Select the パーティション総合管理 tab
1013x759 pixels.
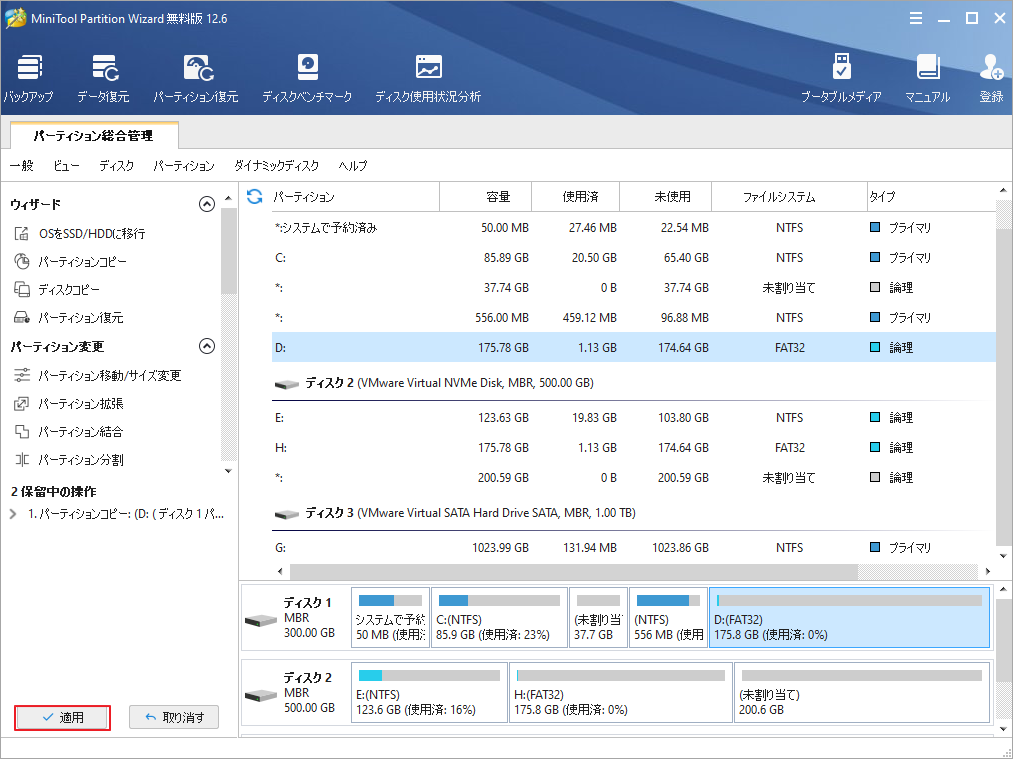click(x=94, y=136)
